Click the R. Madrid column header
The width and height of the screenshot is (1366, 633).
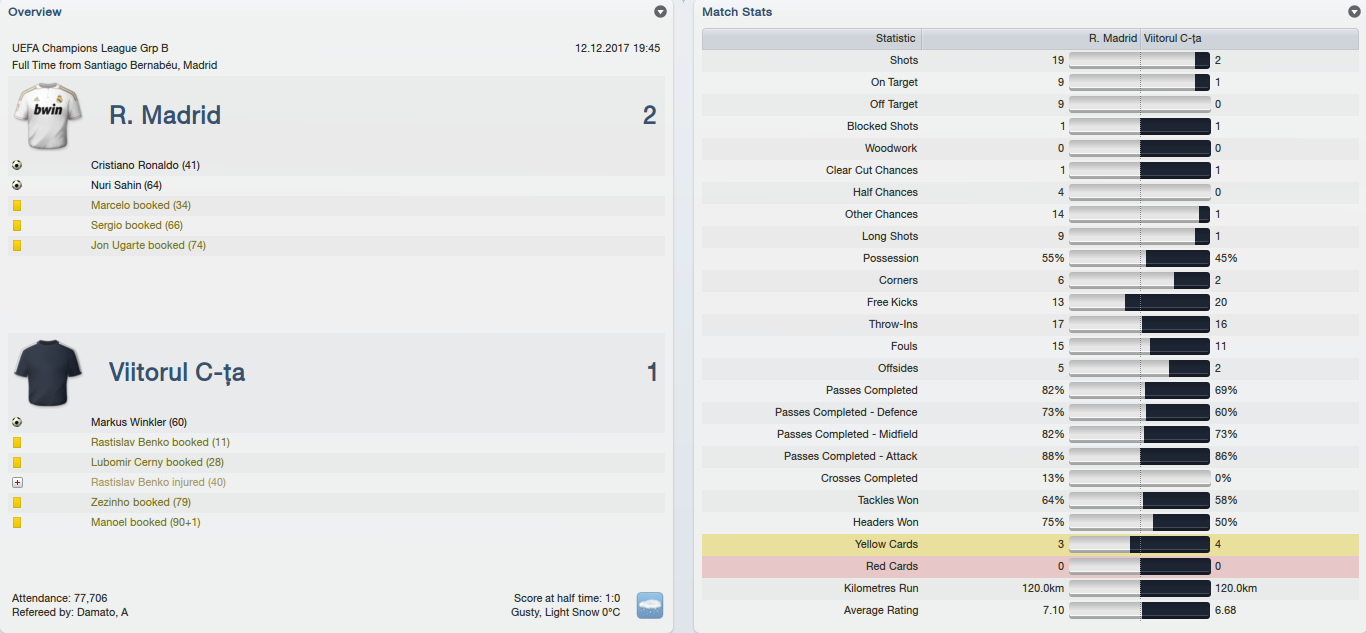click(x=1030, y=38)
